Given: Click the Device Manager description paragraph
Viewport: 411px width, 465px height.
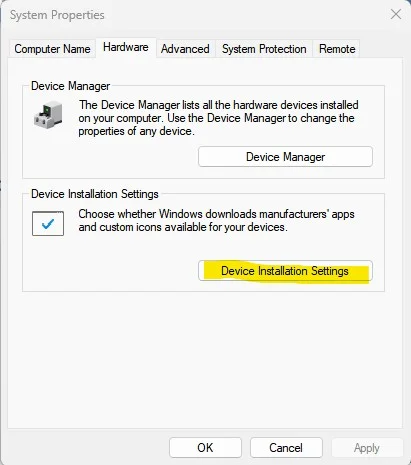Looking at the screenshot, I should (218, 118).
